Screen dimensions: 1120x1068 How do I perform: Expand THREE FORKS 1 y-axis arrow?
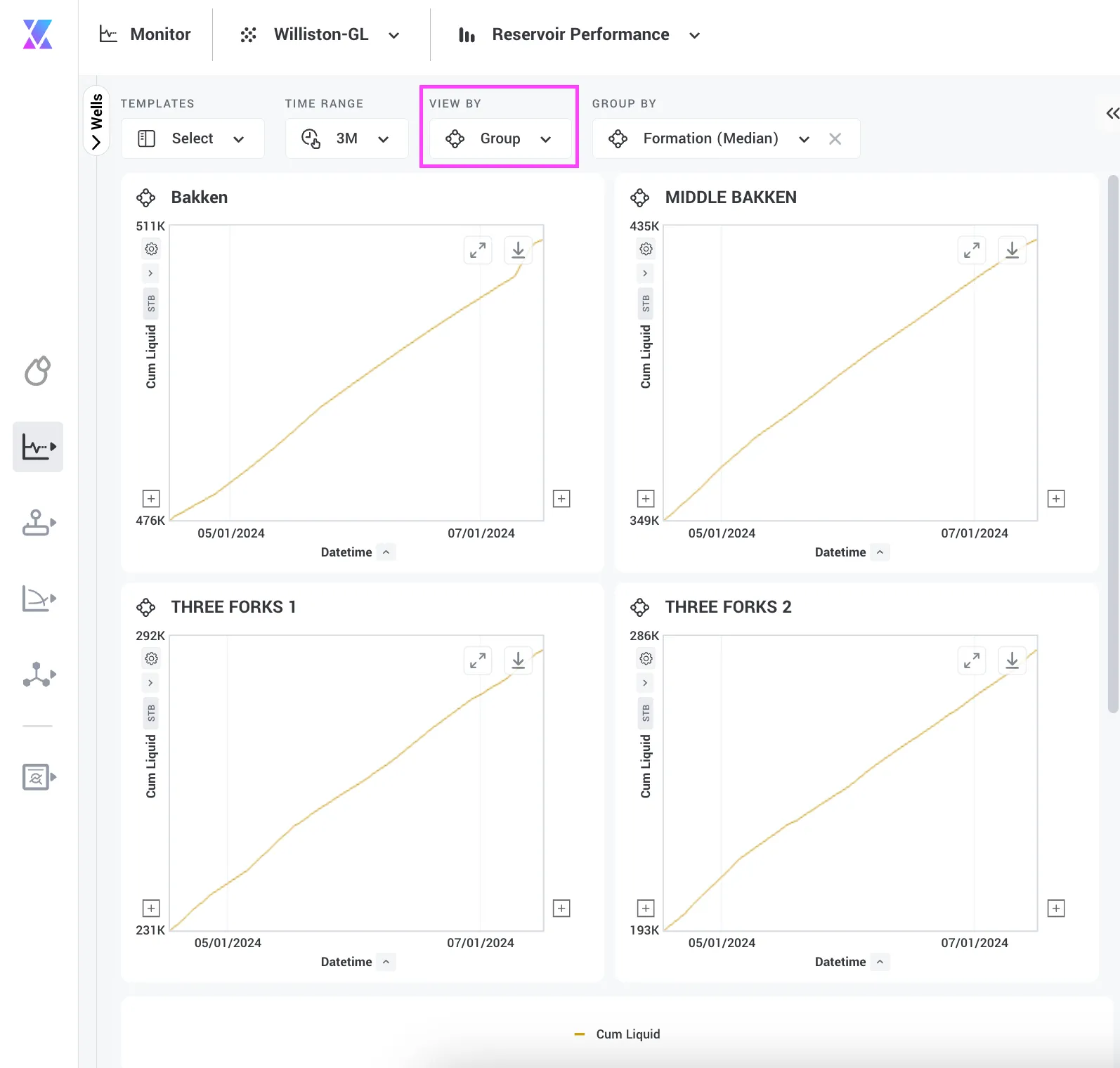click(x=150, y=683)
